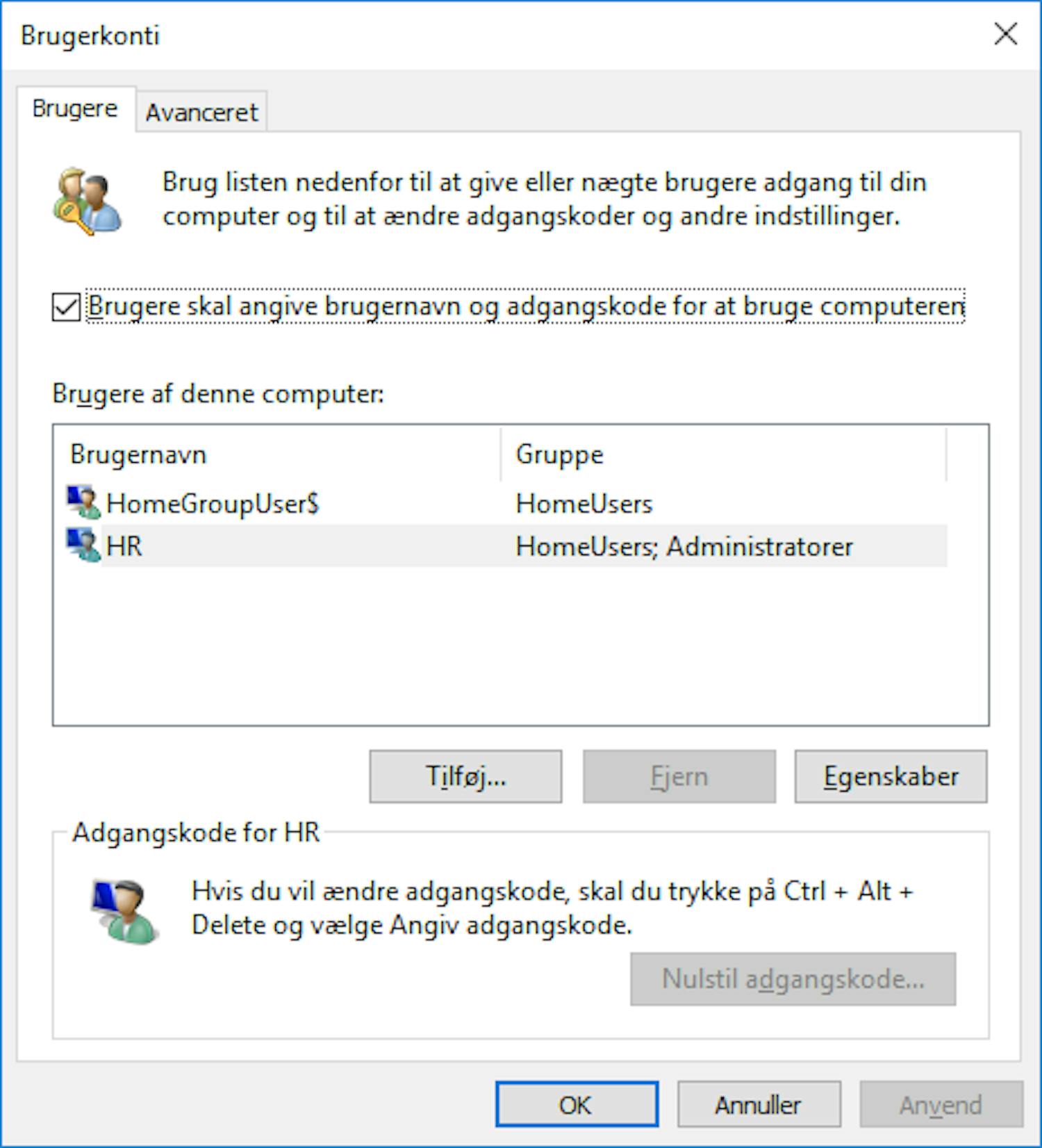
Task: Click the users-with-key icon at top
Action: [87, 201]
